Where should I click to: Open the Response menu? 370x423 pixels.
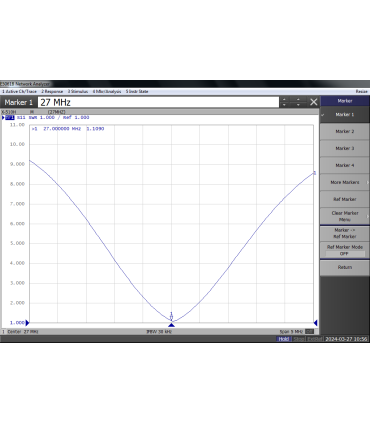52,91
